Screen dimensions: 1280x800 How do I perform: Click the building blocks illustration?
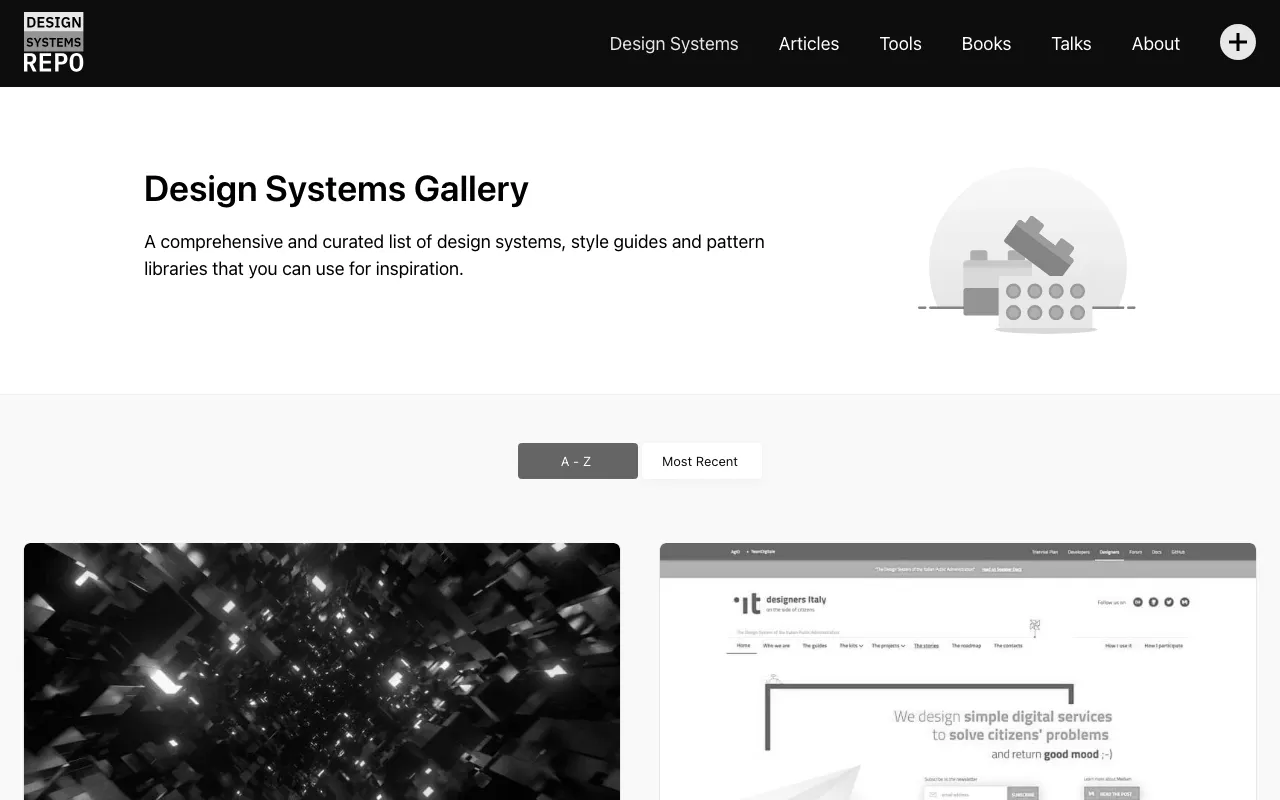1027,251
